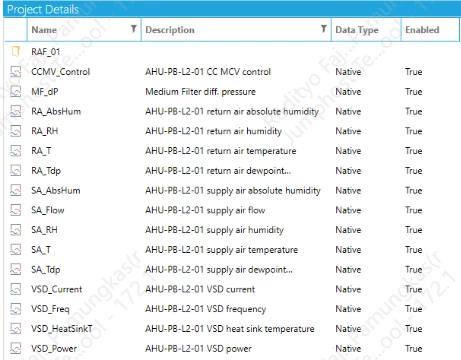Sort by the Description column header
Viewport: 461px width, 360px height.
[170, 30]
